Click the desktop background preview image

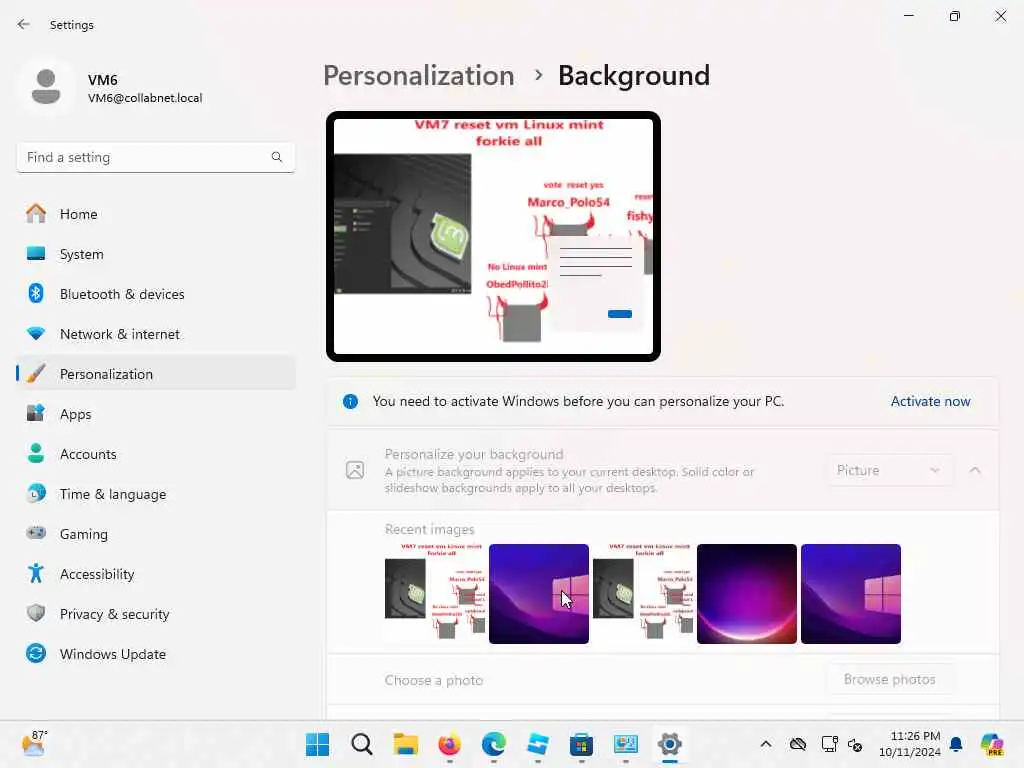click(493, 236)
